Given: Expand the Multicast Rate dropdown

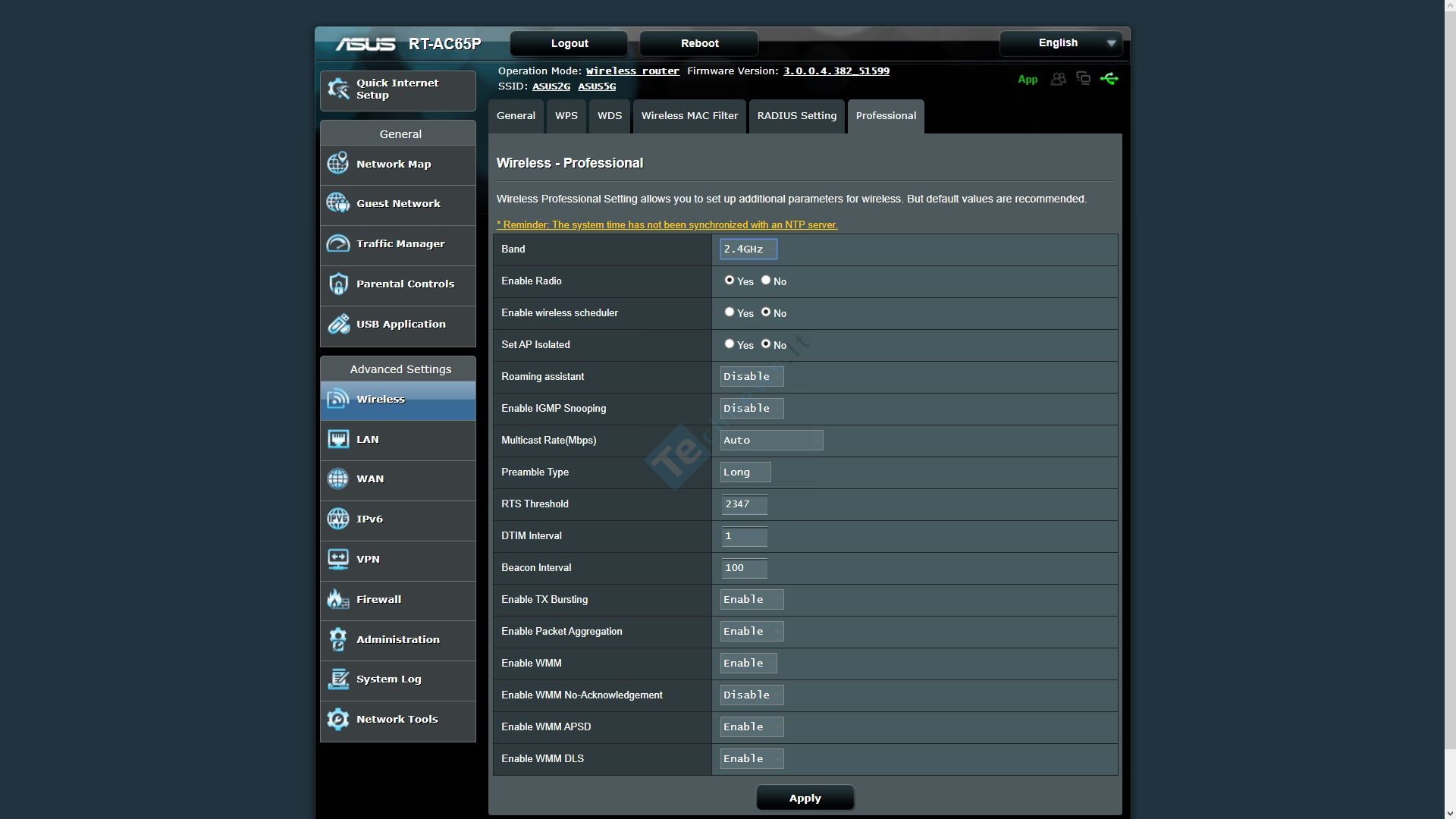Looking at the screenshot, I should click(x=771, y=440).
